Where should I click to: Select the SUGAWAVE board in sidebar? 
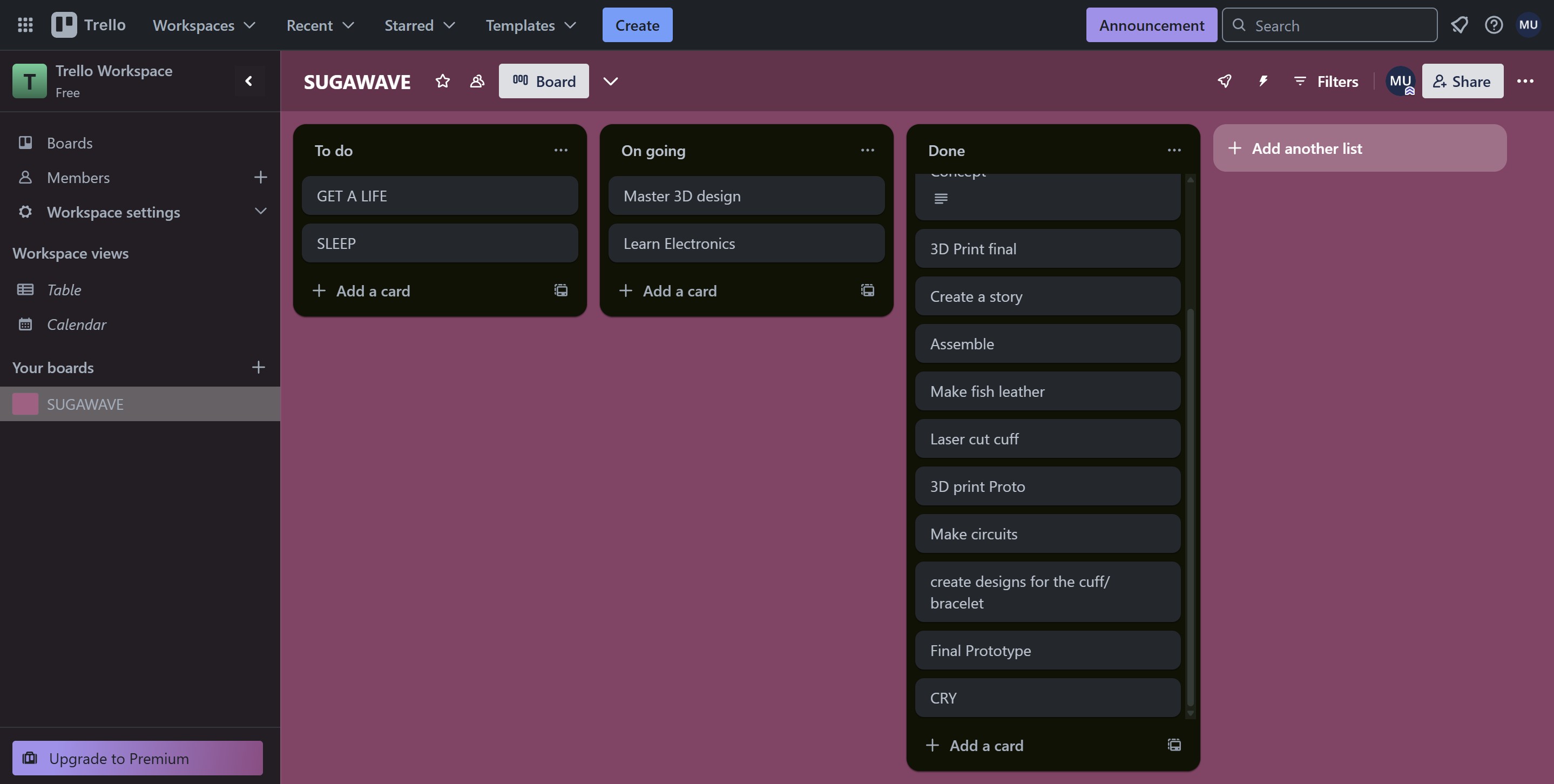(x=140, y=404)
